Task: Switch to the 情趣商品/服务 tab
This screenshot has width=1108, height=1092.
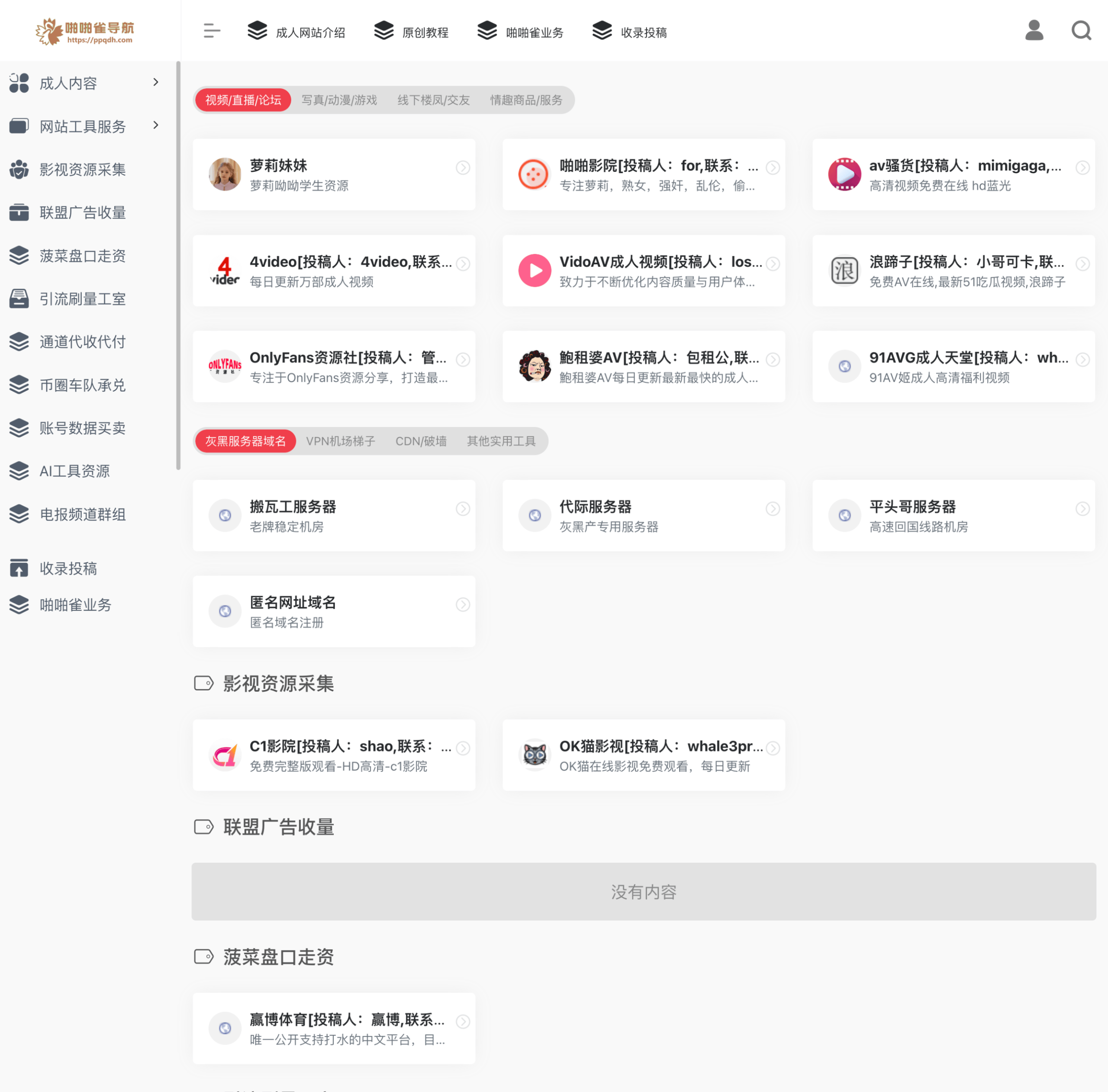Action: coord(526,100)
